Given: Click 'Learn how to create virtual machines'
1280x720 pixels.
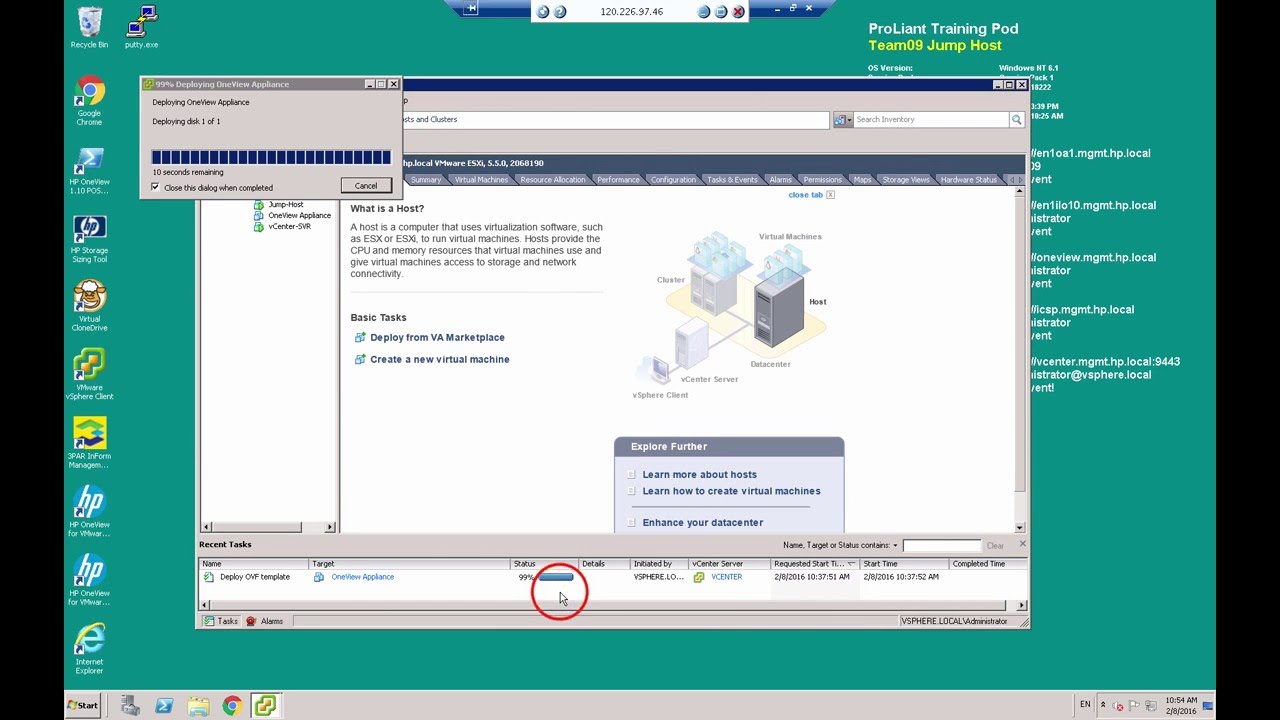Looking at the screenshot, I should coord(731,491).
